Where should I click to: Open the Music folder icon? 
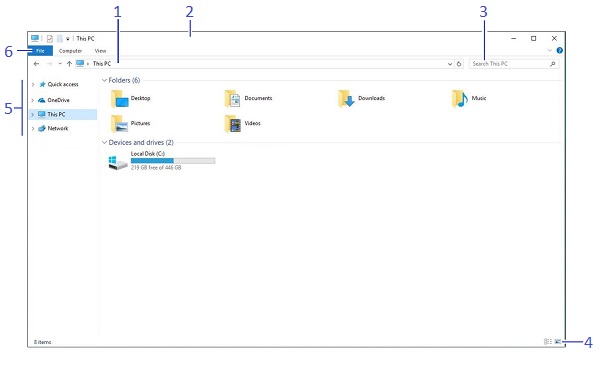pyautogui.click(x=460, y=99)
